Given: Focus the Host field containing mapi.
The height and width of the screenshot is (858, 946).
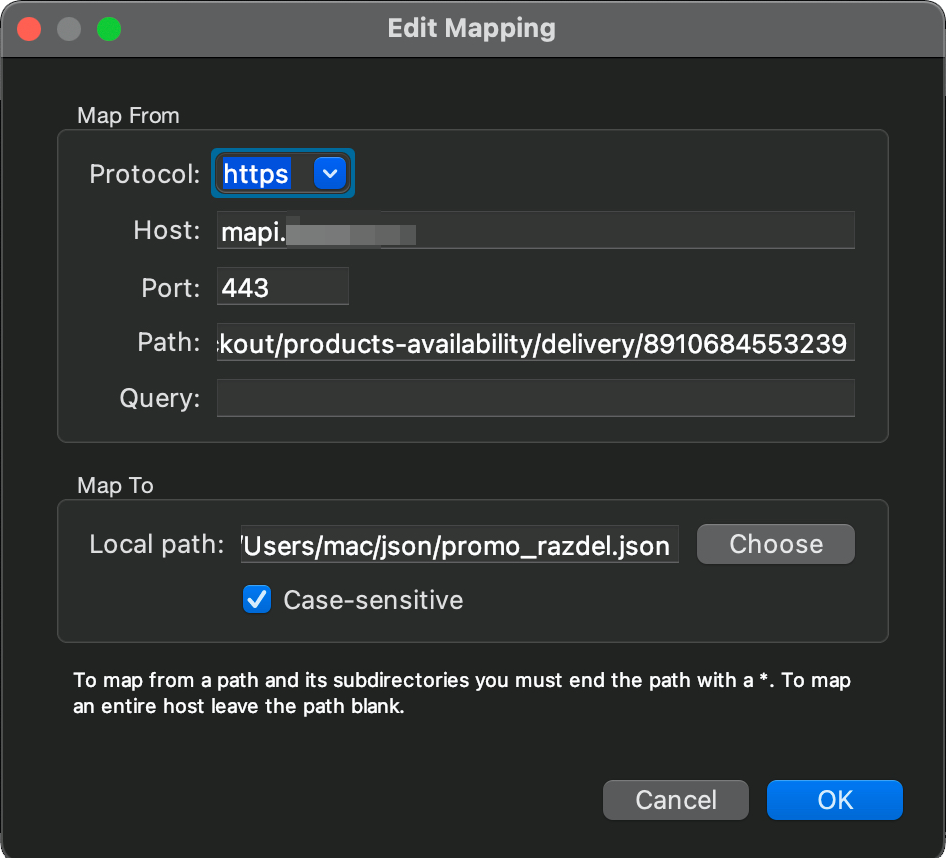Looking at the screenshot, I should (535, 230).
